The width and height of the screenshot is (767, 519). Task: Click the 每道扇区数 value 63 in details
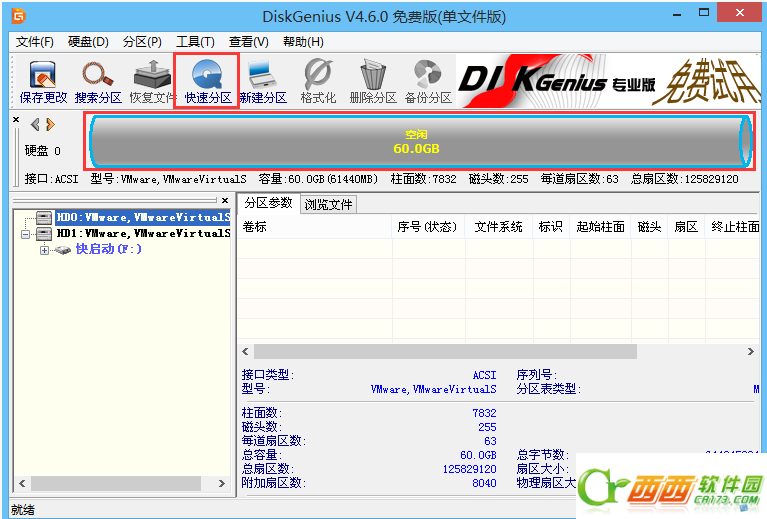tap(491, 441)
